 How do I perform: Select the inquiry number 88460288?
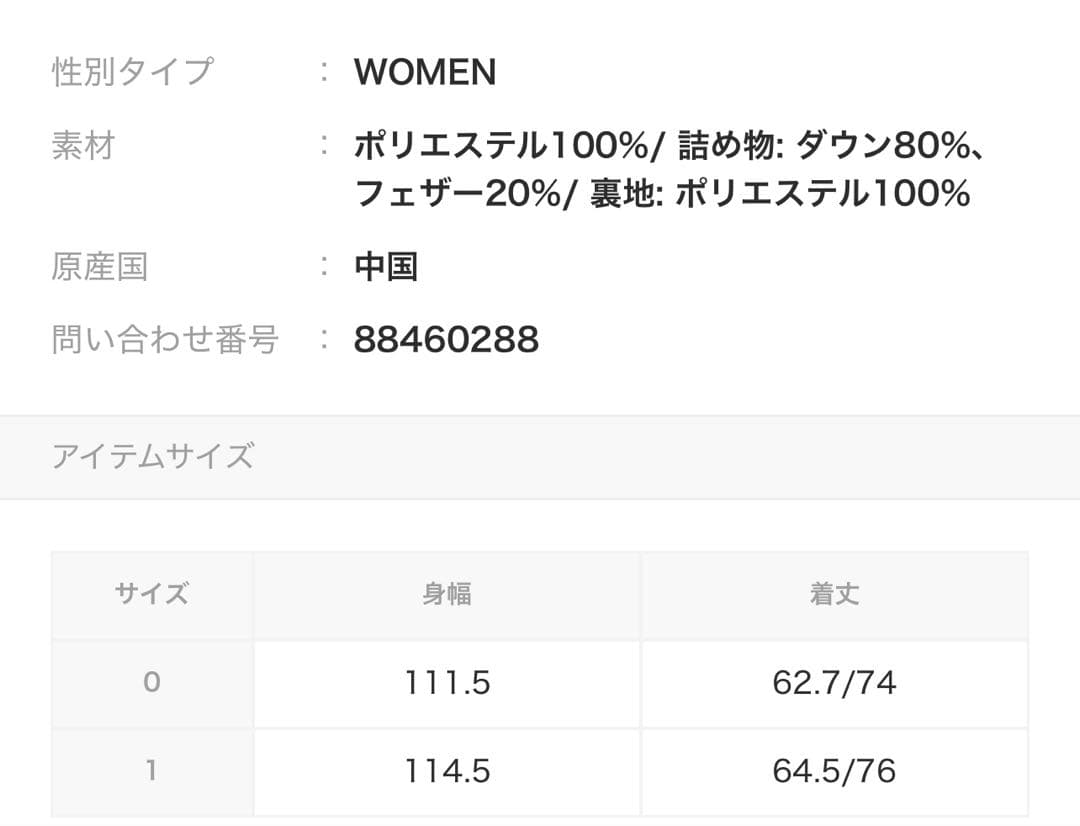(446, 340)
